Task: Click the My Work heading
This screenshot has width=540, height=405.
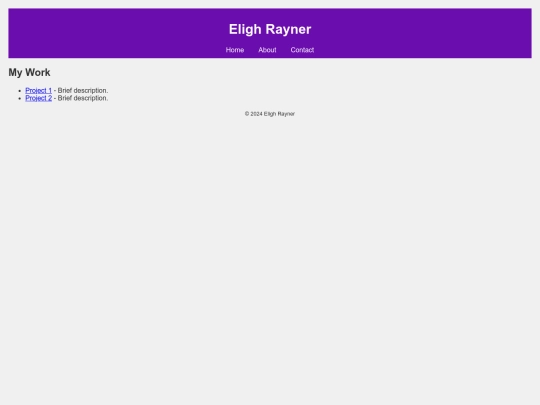Action: [29, 72]
